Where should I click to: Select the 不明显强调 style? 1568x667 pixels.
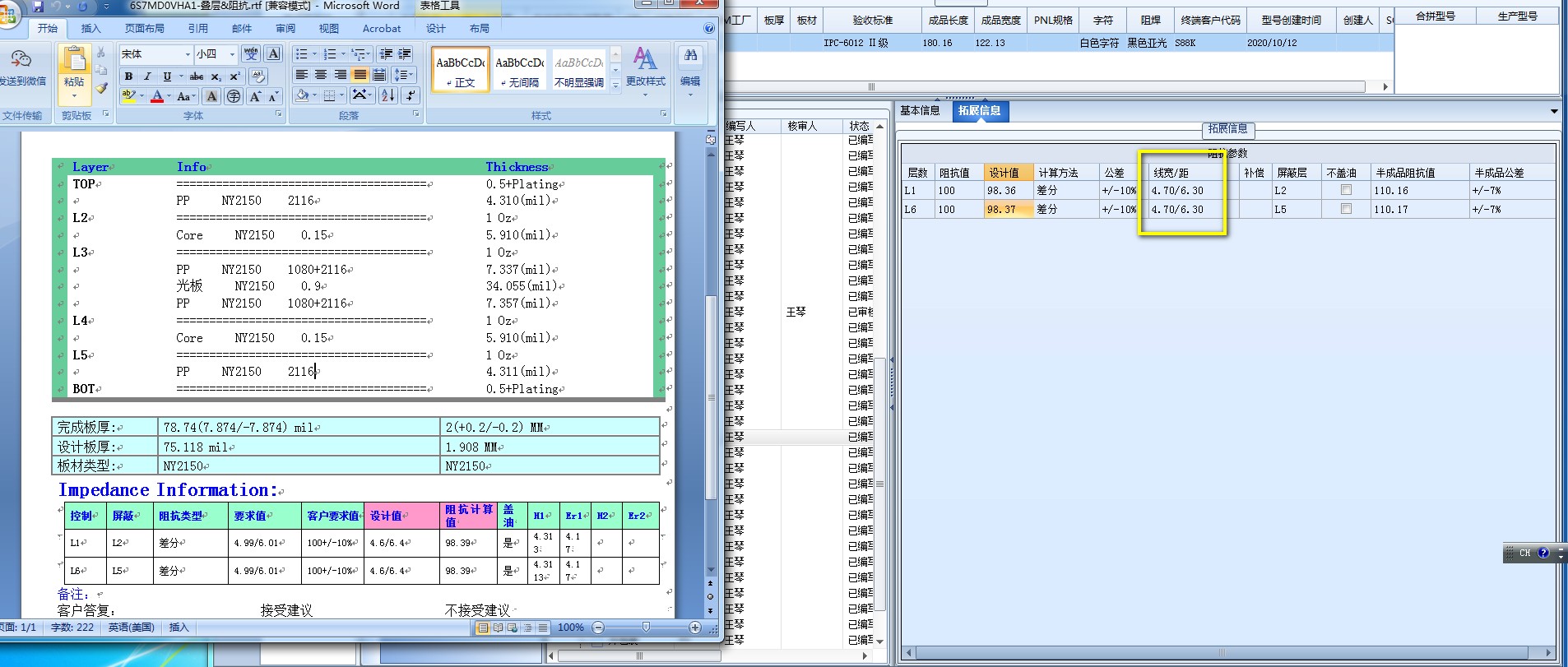click(x=579, y=68)
